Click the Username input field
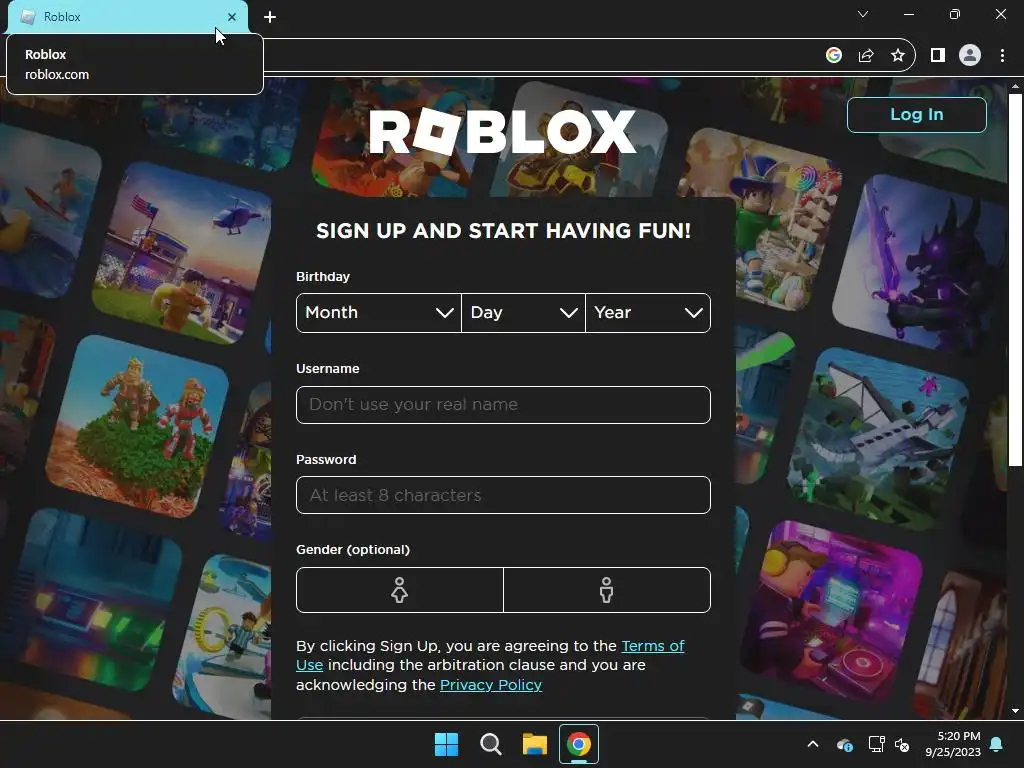This screenshot has width=1024, height=768. (504, 405)
